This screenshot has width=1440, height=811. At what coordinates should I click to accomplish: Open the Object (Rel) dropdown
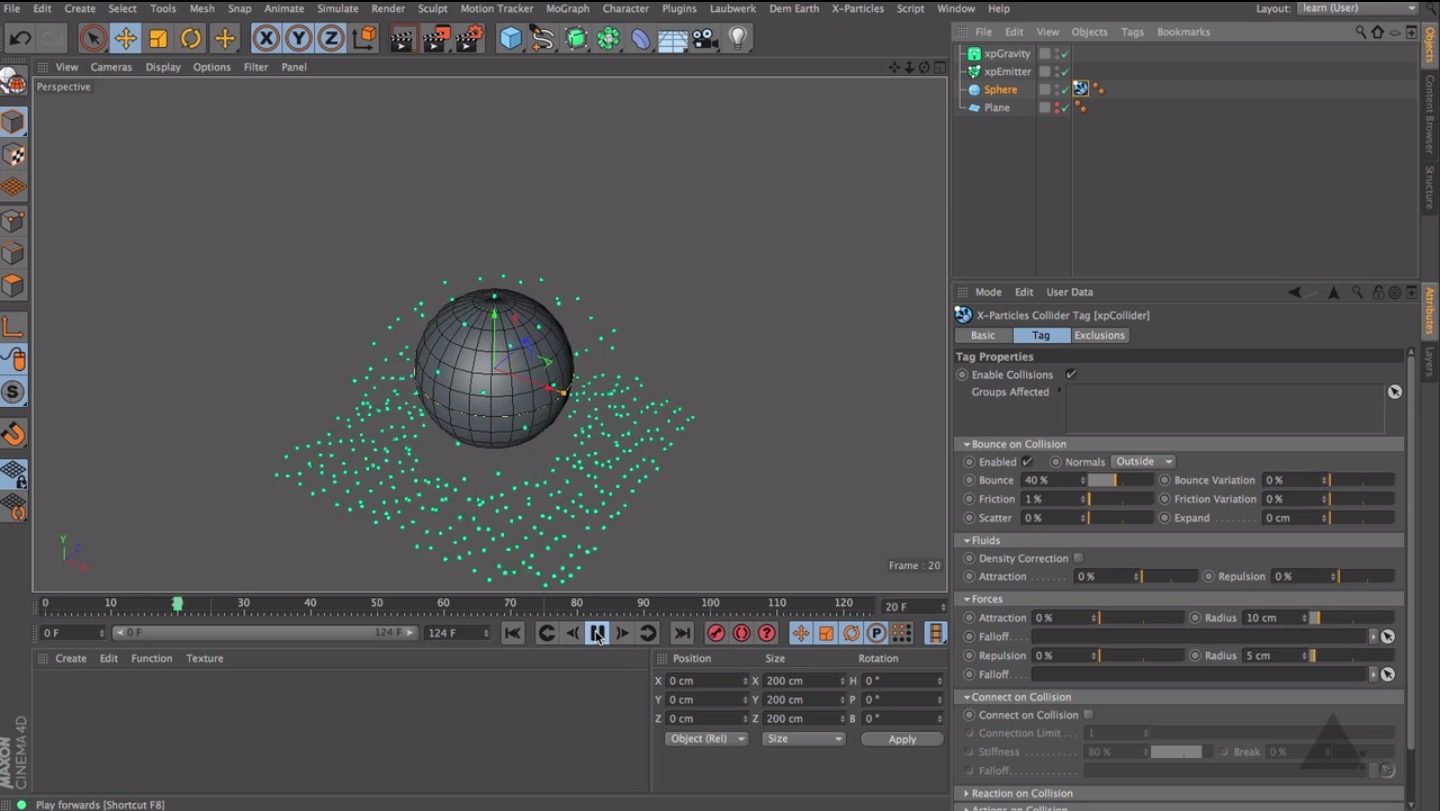click(x=706, y=739)
